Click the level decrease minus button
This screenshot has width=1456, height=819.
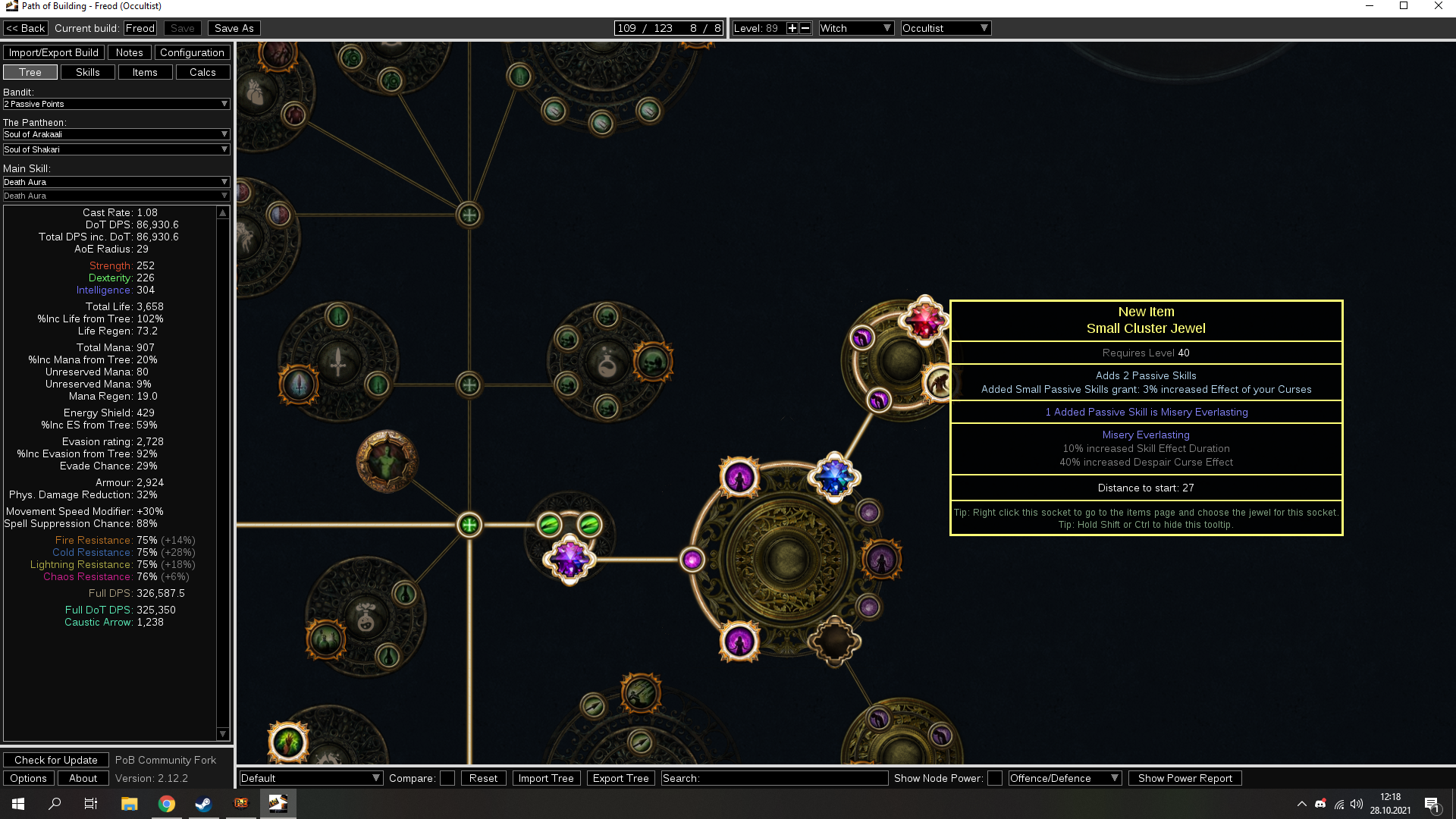coord(805,28)
